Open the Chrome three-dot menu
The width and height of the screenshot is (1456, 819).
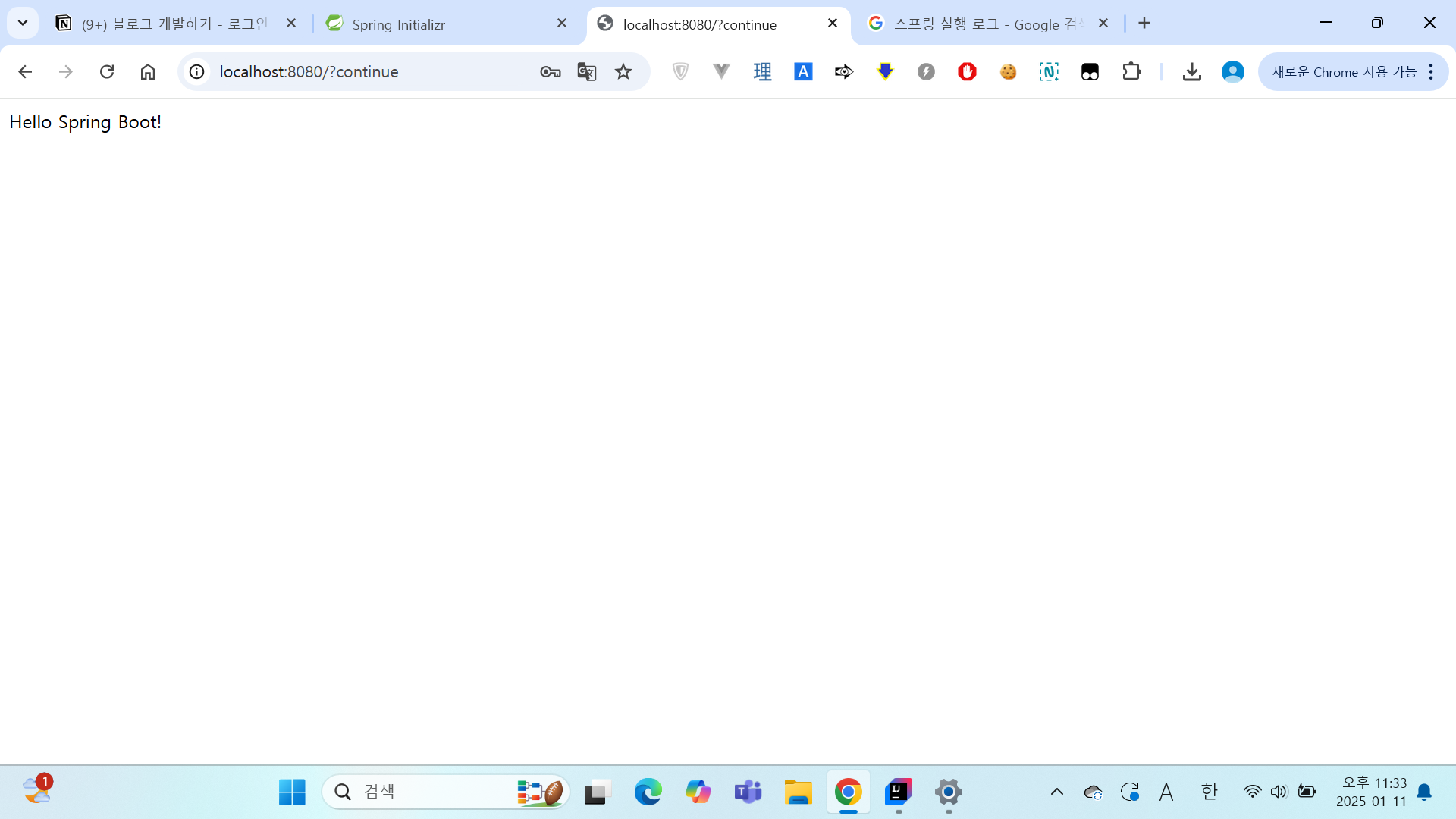1431,71
